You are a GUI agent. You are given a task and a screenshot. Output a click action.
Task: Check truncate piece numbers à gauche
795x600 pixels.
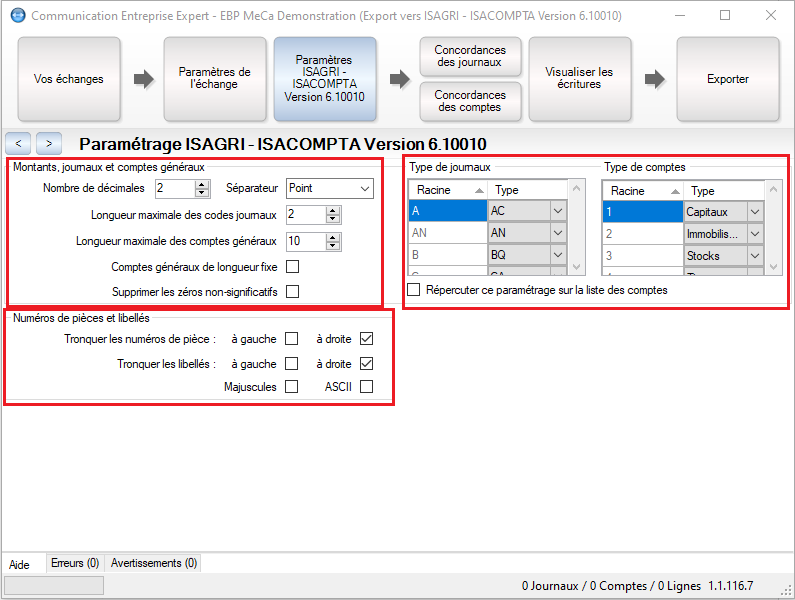tap(292, 338)
